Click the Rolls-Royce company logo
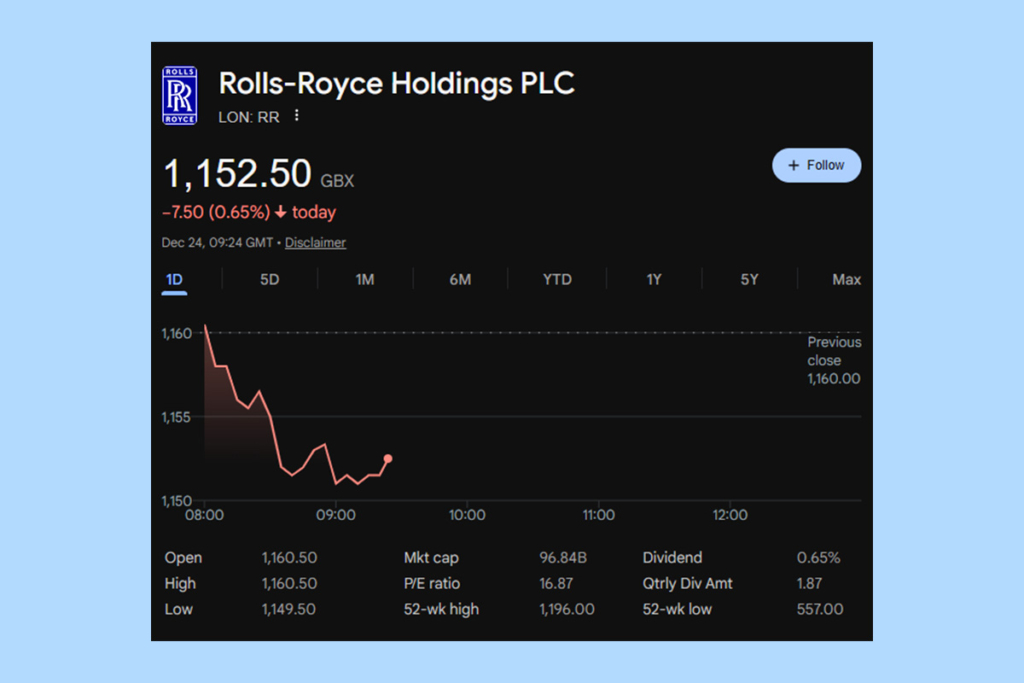Screen dimensions: 1024x683 178,94
